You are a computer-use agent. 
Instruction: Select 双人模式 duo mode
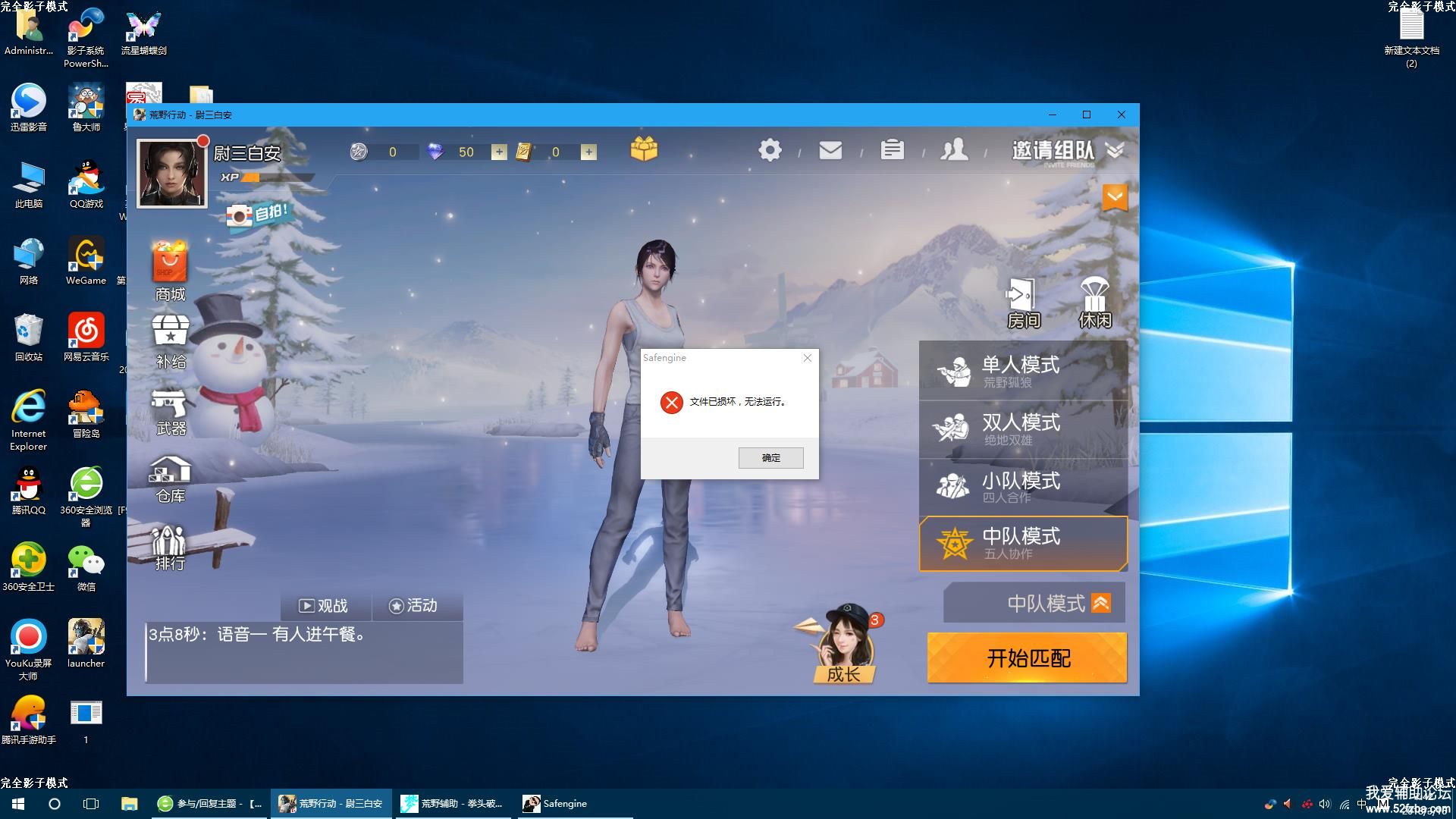click(1023, 429)
